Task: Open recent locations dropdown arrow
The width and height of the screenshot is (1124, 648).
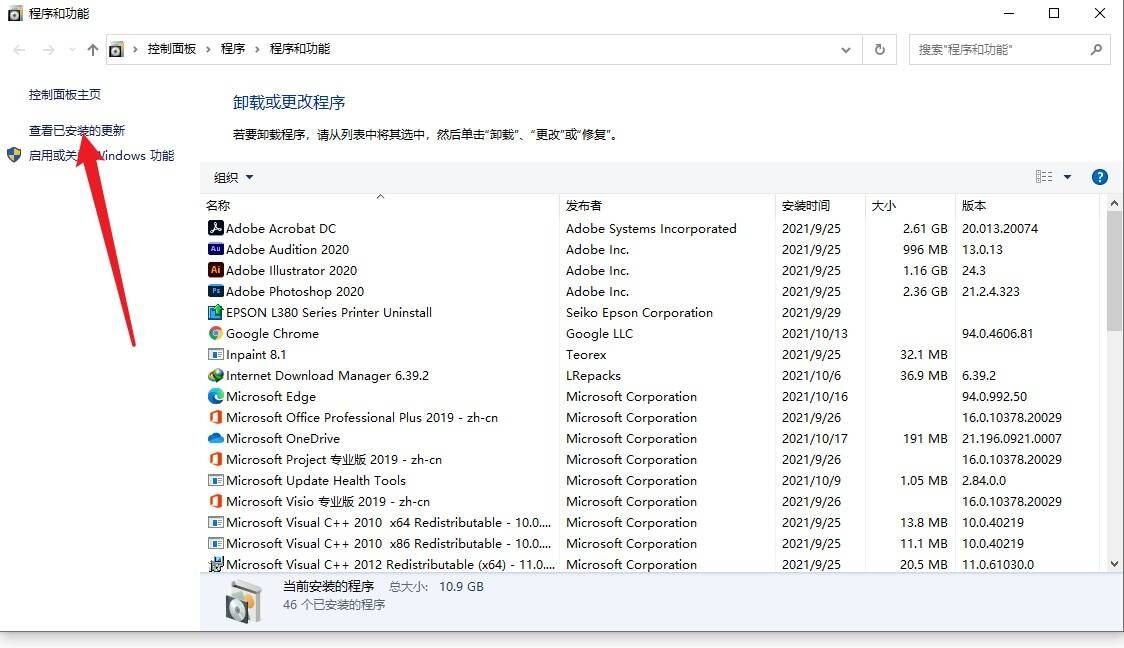Action: pos(72,49)
